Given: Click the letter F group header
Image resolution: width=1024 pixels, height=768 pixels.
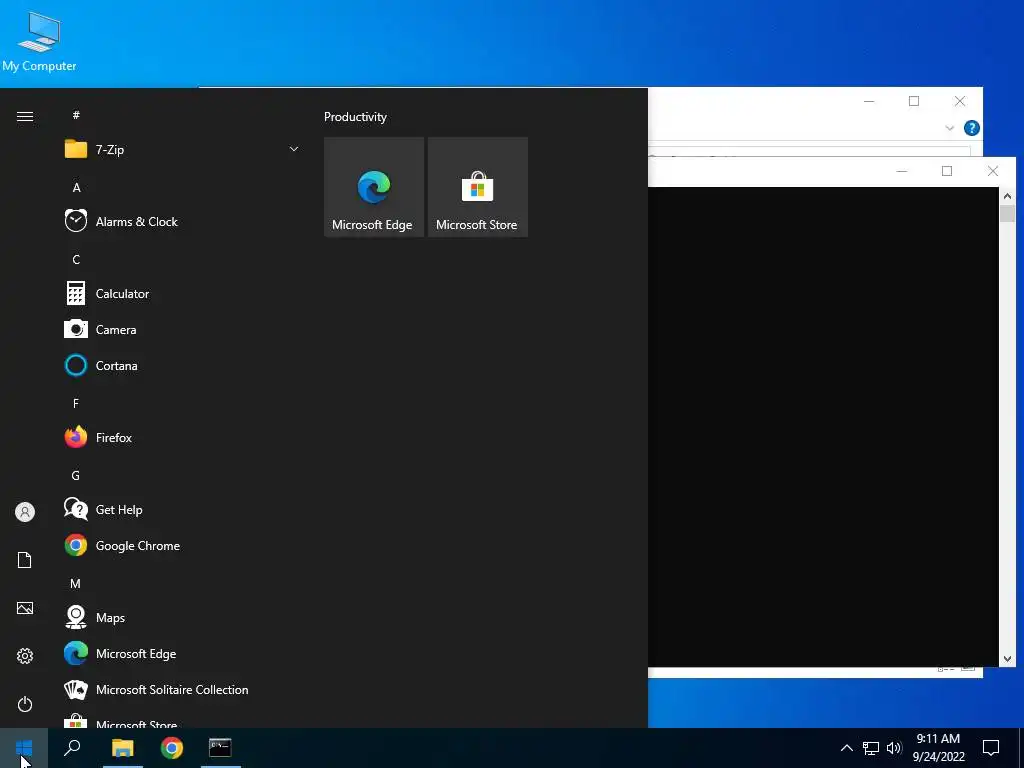Looking at the screenshot, I should pos(76,404).
